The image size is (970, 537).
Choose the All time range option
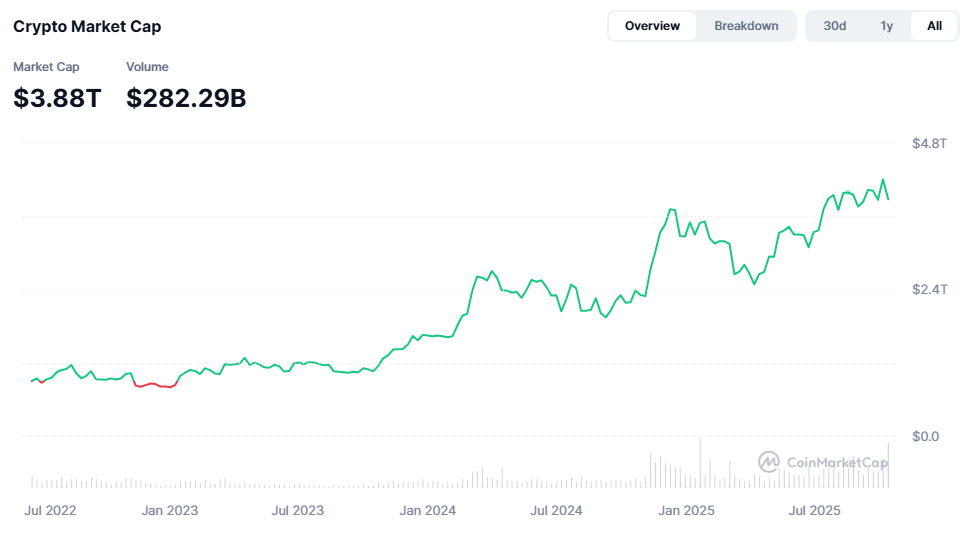click(x=934, y=26)
